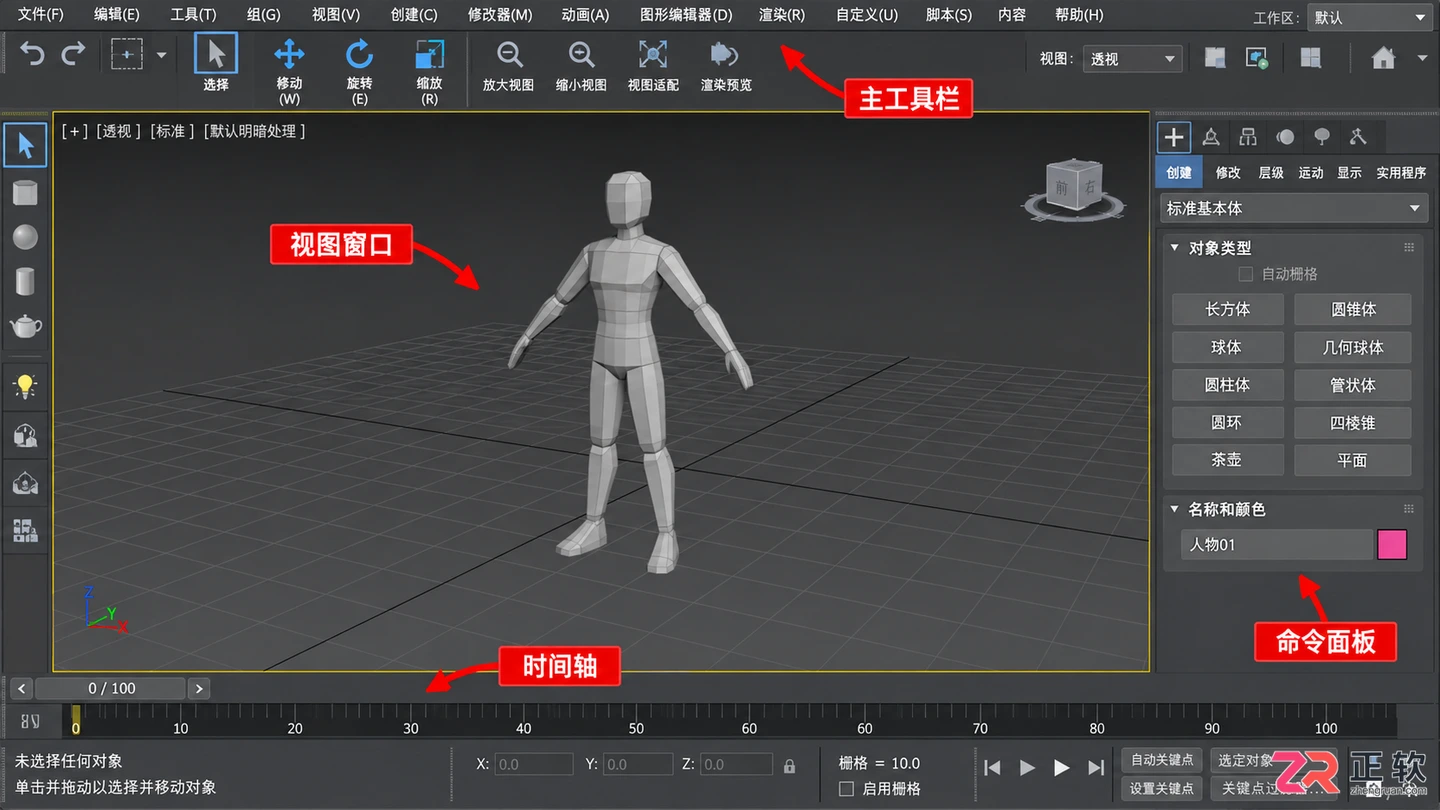Image resolution: width=1440 pixels, height=810 pixels.
Task: Click frame 50 on the timeline
Action: [x=636, y=728]
